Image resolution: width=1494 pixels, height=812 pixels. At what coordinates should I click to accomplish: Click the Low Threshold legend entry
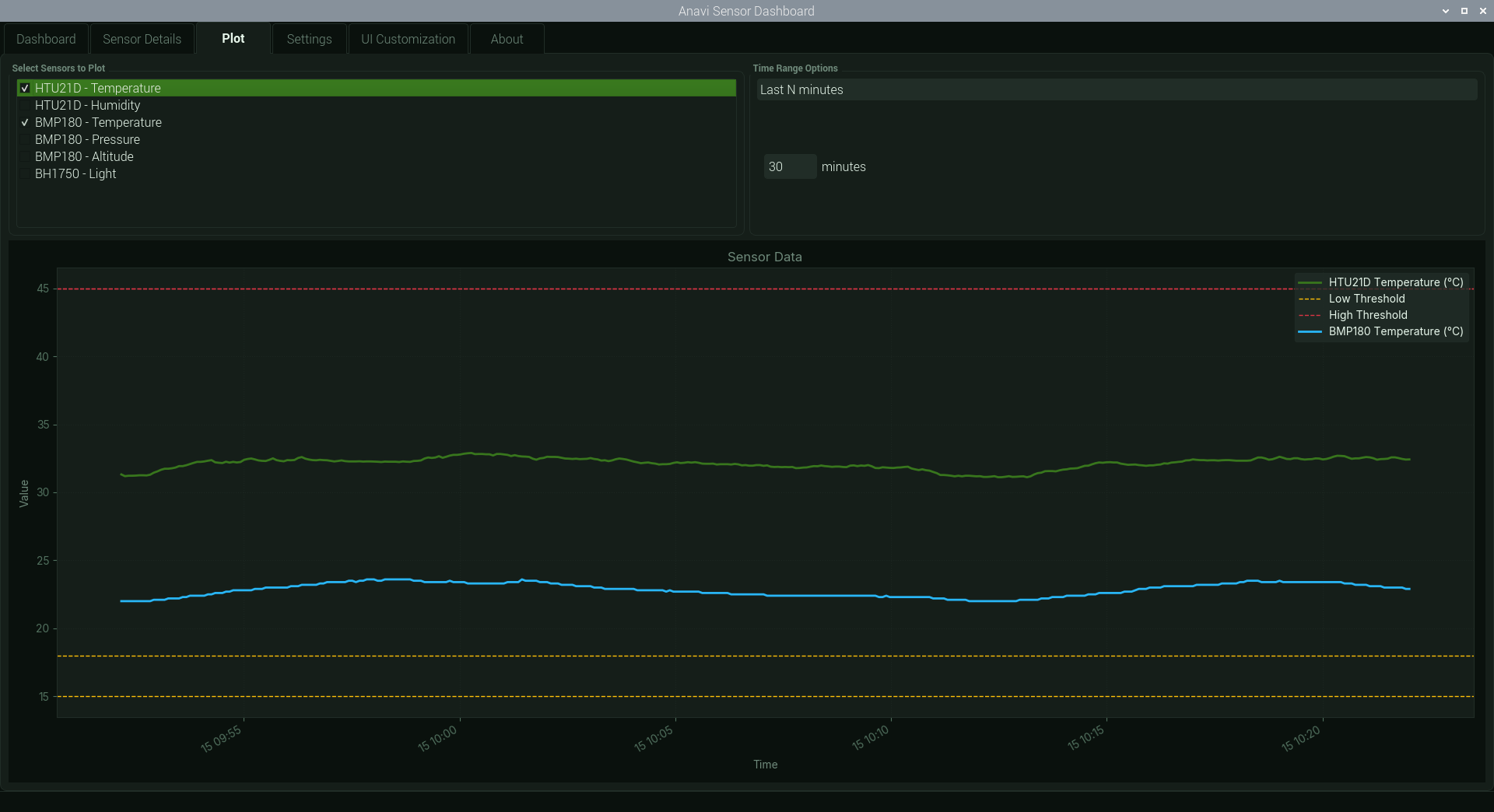(1366, 299)
